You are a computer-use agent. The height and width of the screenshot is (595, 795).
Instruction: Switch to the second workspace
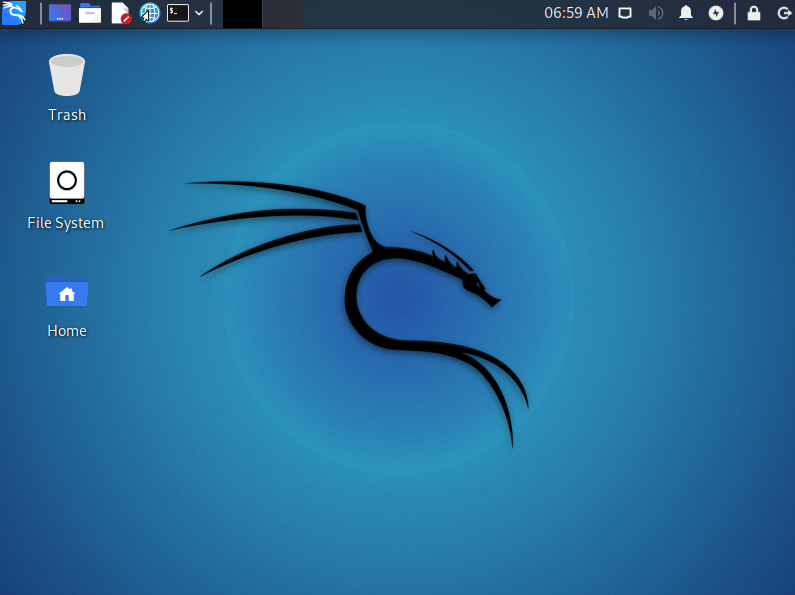point(282,13)
